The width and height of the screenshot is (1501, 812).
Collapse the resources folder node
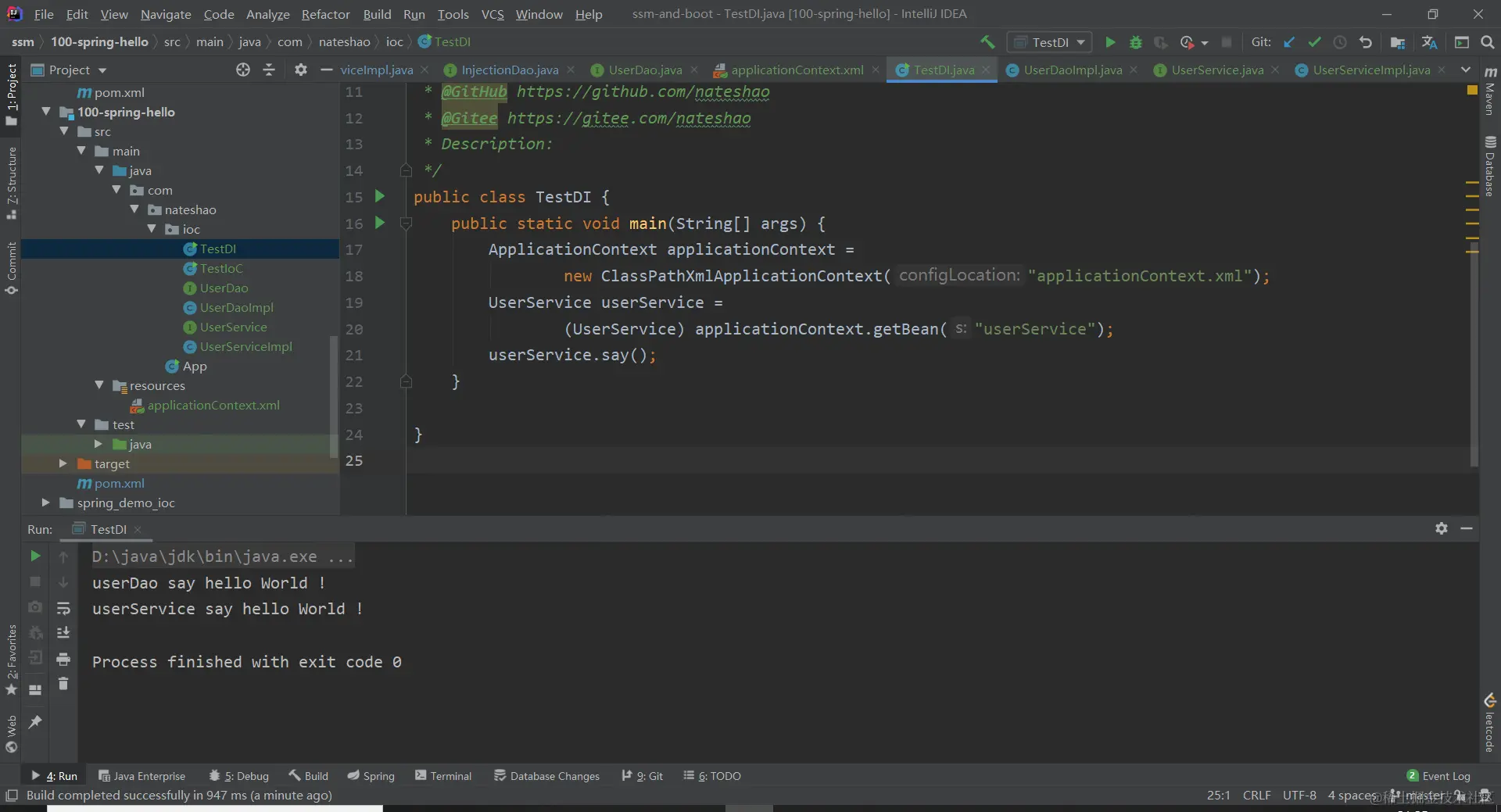(x=99, y=385)
